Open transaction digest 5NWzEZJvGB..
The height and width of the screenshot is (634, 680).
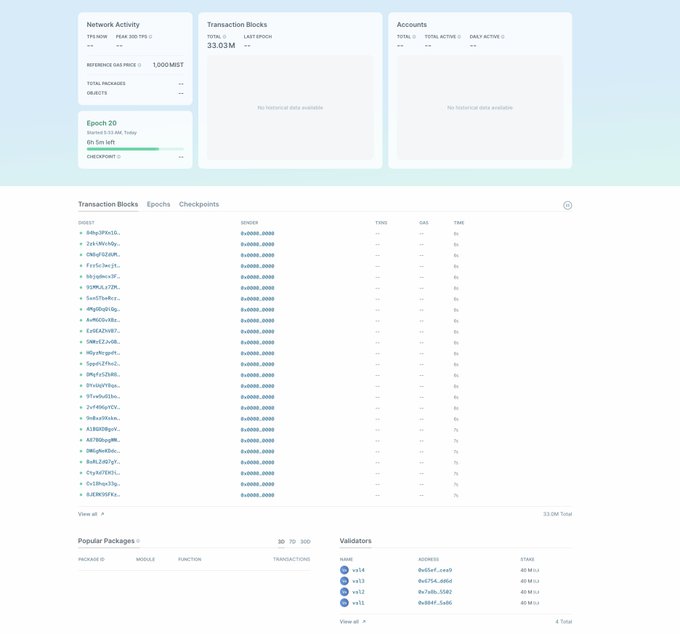pyautogui.click(x=103, y=342)
